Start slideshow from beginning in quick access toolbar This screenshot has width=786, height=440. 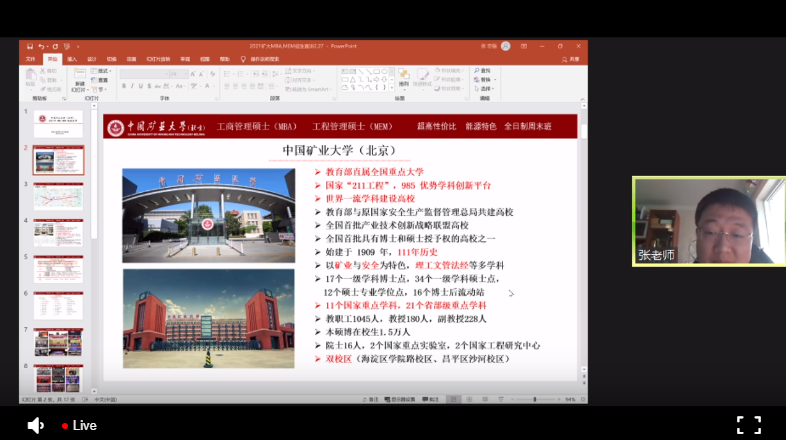click(x=67, y=46)
